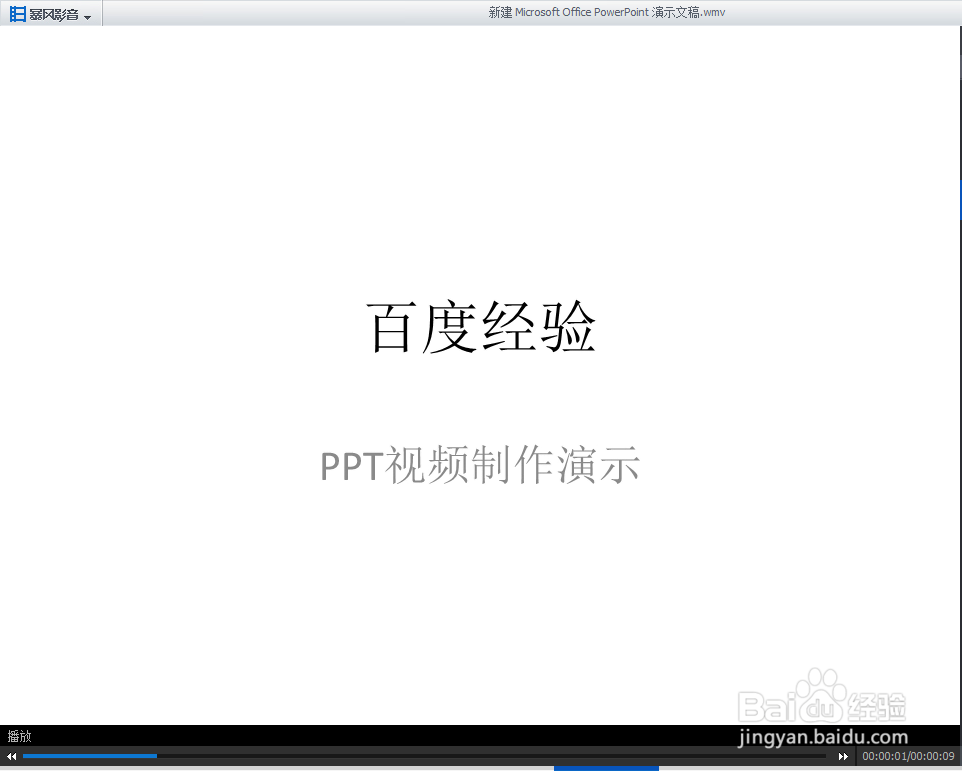
Task: Toggle pause by clicking the video area
Action: [480, 380]
